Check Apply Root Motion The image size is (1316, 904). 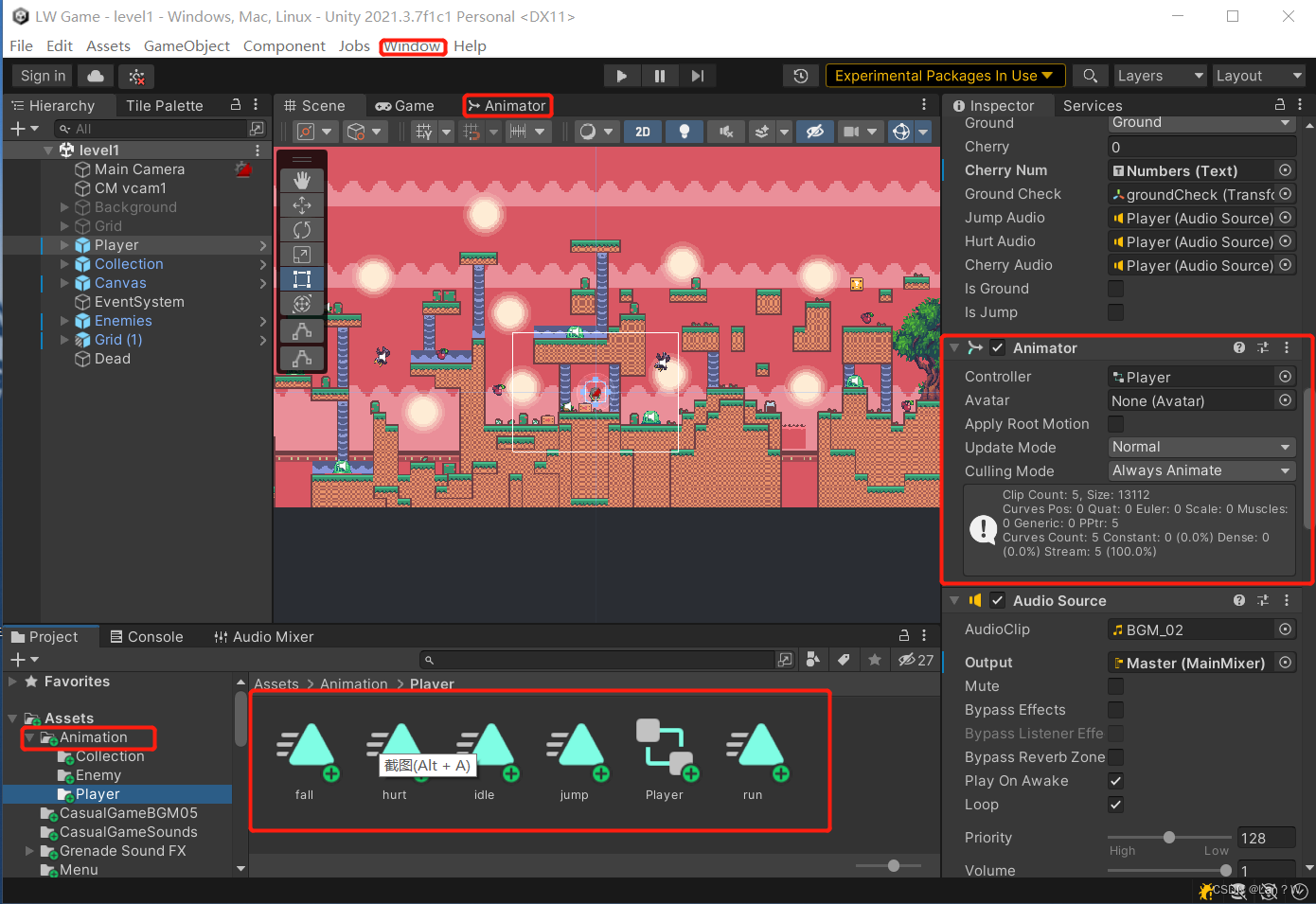pos(1116,424)
